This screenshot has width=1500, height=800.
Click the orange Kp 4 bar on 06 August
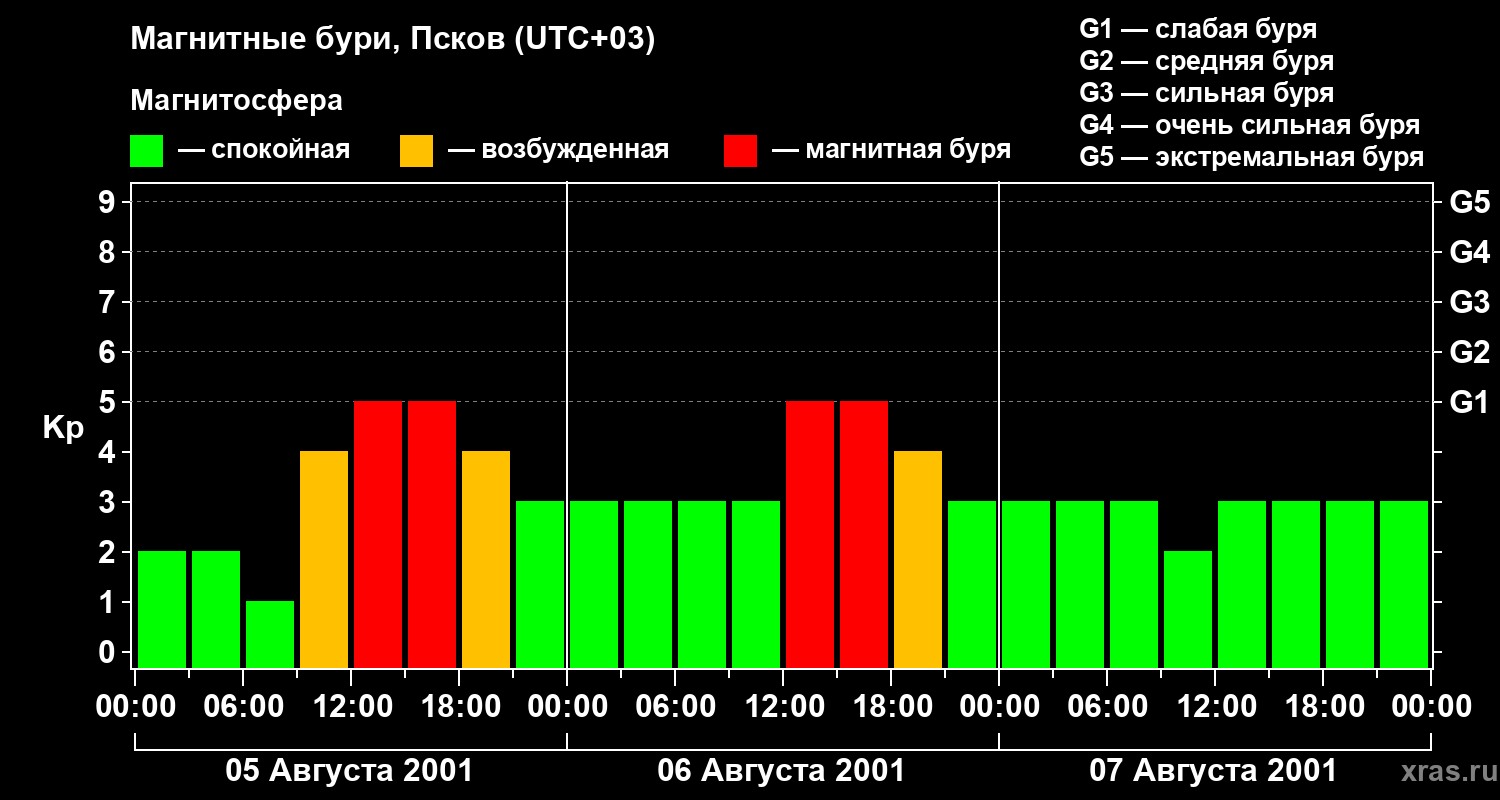pos(918,559)
